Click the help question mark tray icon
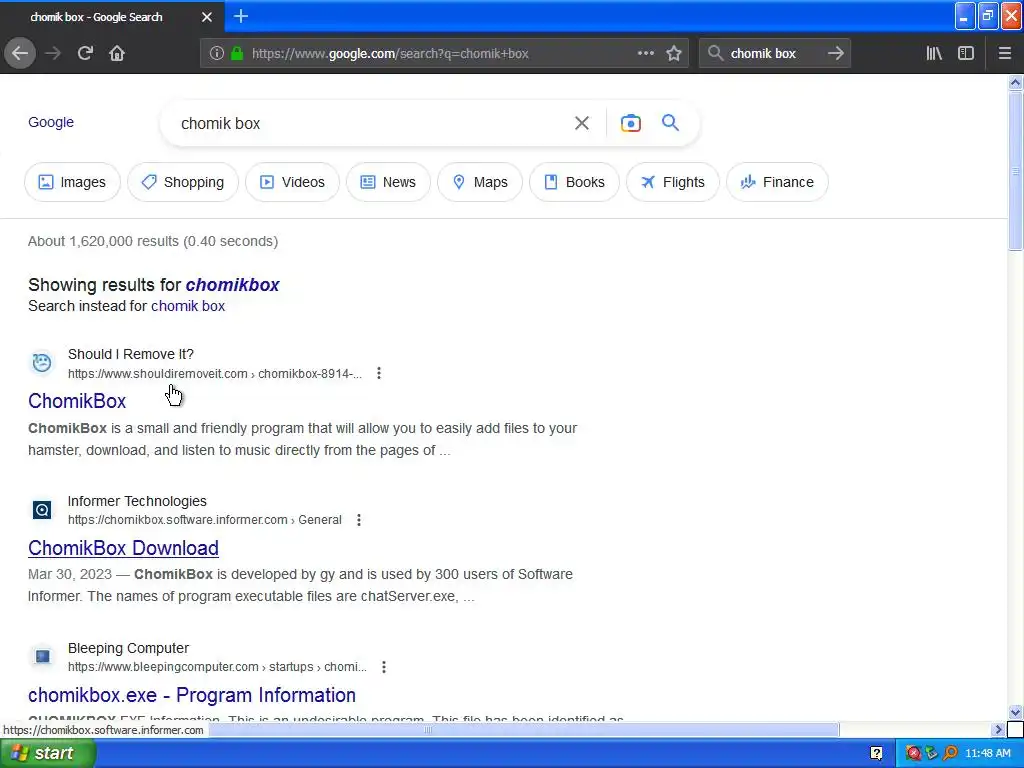Viewport: 1024px width, 768px height. pos(876,753)
